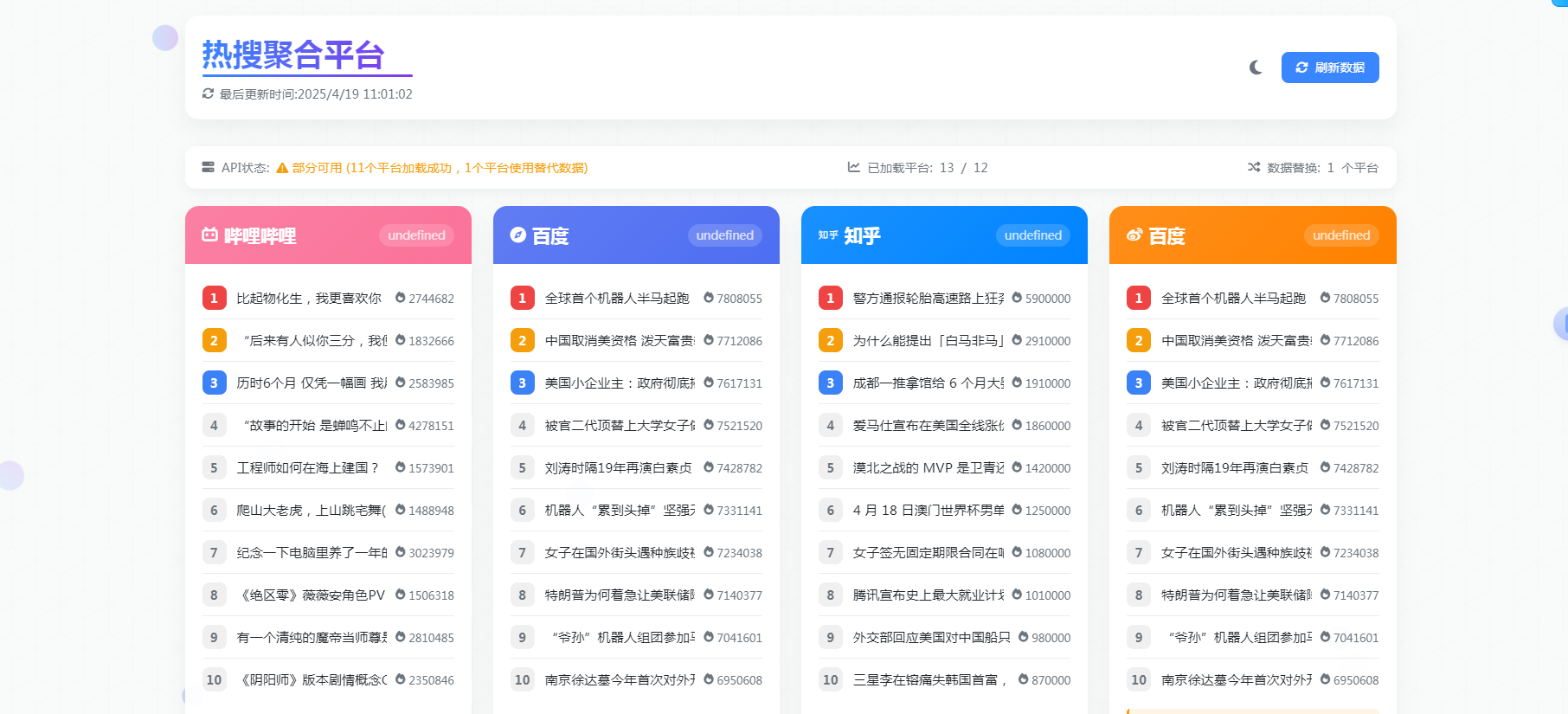Open 工程师如何在海上建国？ entry
This screenshot has width=1568, height=714.
coord(307,467)
